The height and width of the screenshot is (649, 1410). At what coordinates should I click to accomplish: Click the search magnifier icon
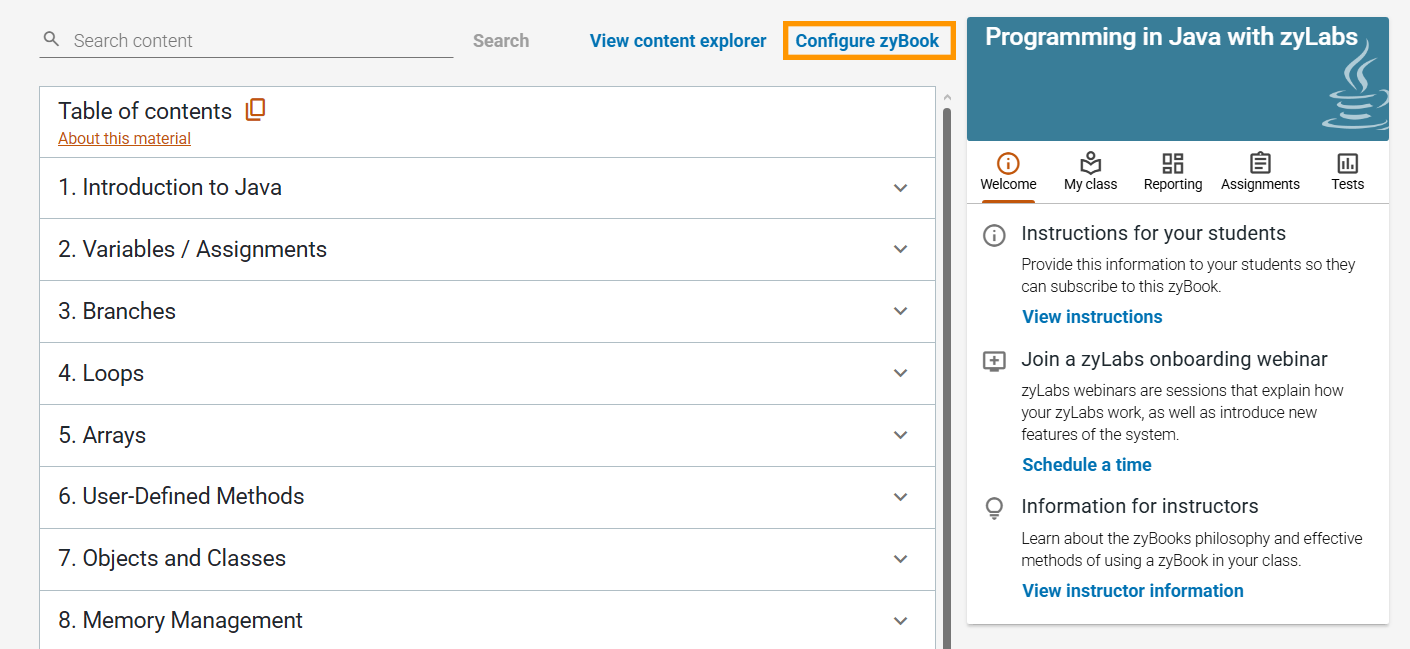click(x=52, y=40)
